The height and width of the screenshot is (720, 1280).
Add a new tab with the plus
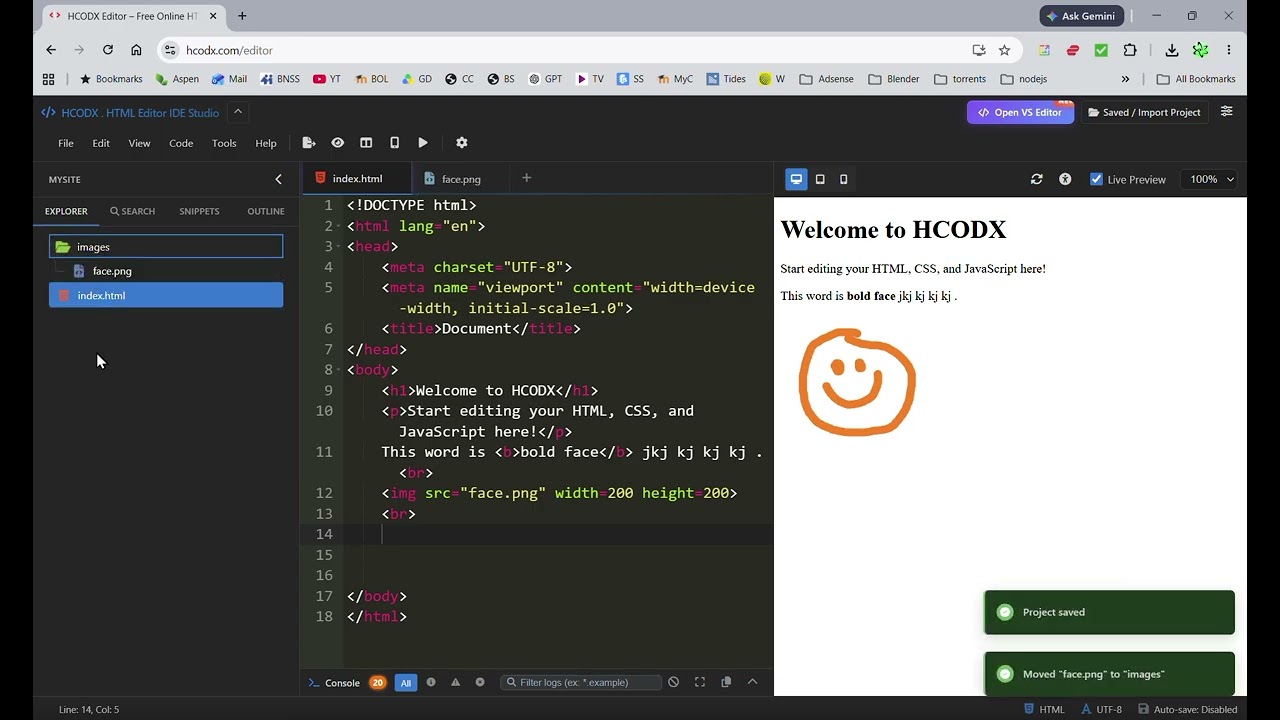(527, 178)
